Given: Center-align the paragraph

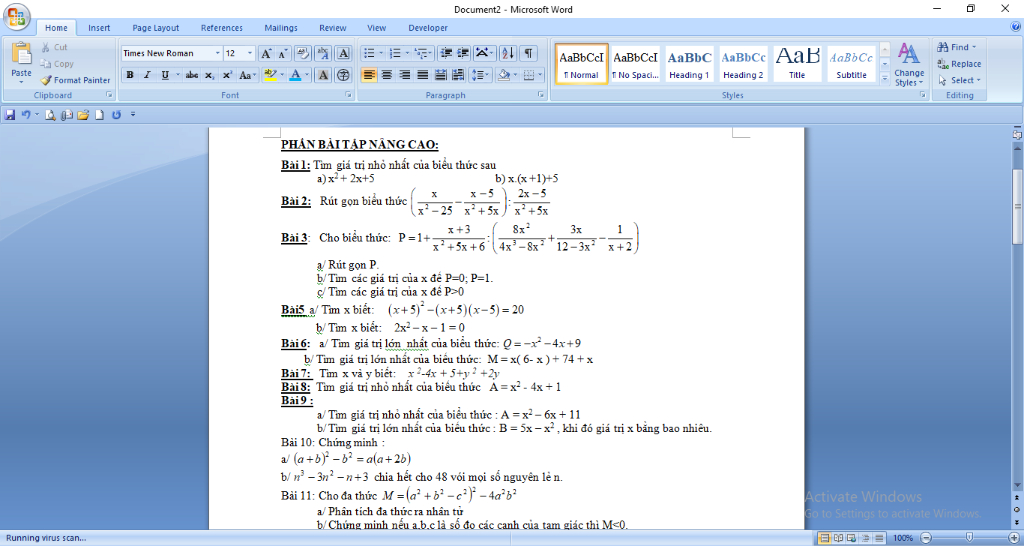Looking at the screenshot, I should coord(387,75).
